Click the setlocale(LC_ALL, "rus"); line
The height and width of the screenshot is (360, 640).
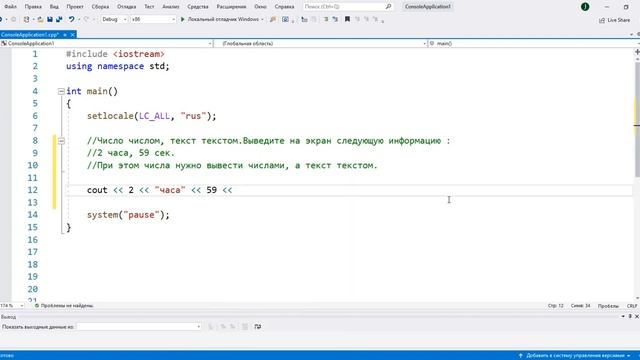151,116
